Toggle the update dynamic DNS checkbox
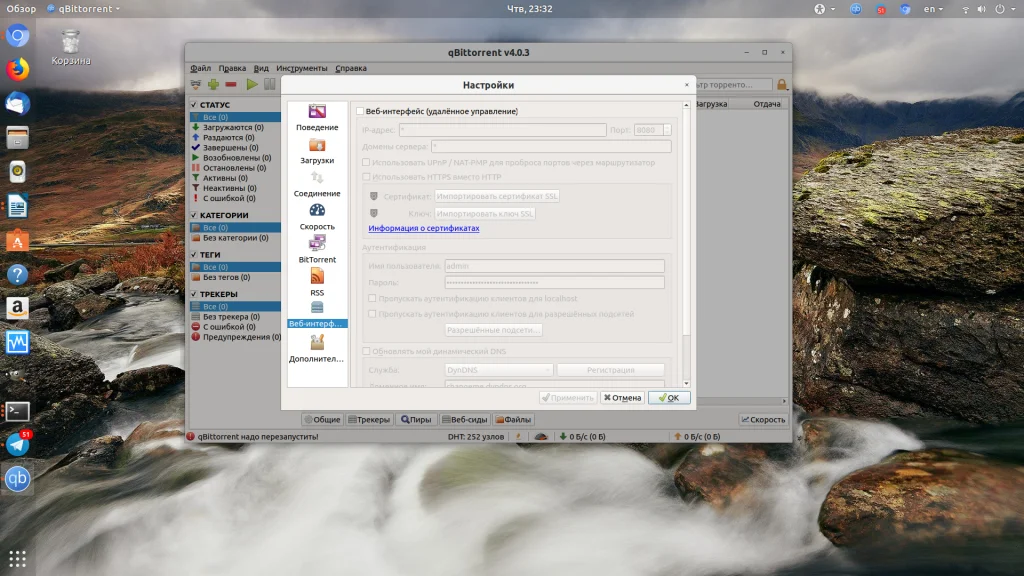1024x576 pixels. point(366,351)
